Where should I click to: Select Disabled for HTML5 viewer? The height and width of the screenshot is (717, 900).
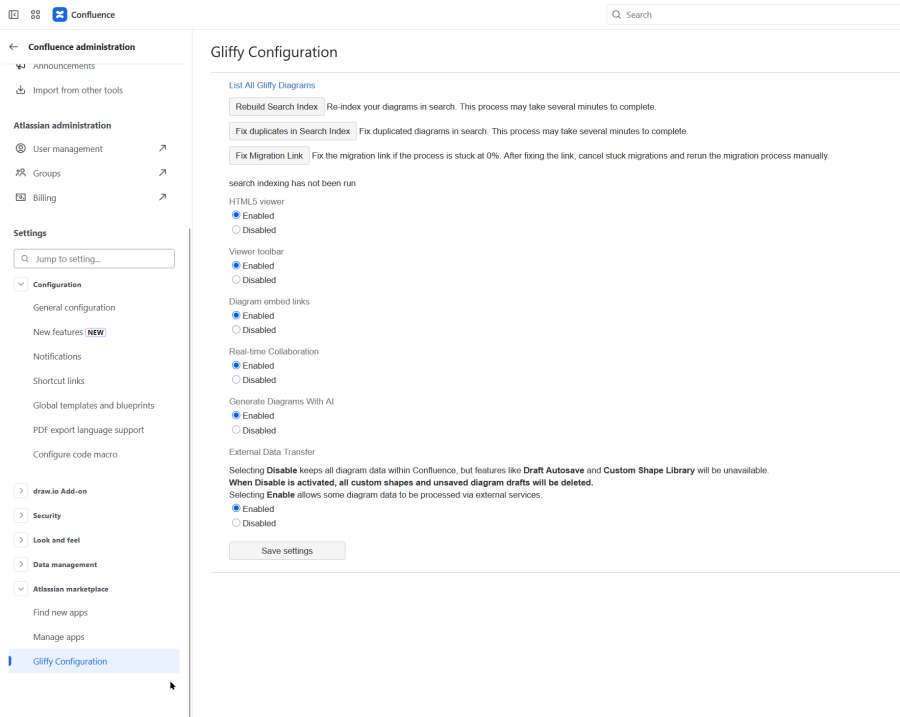[x=236, y=230]
